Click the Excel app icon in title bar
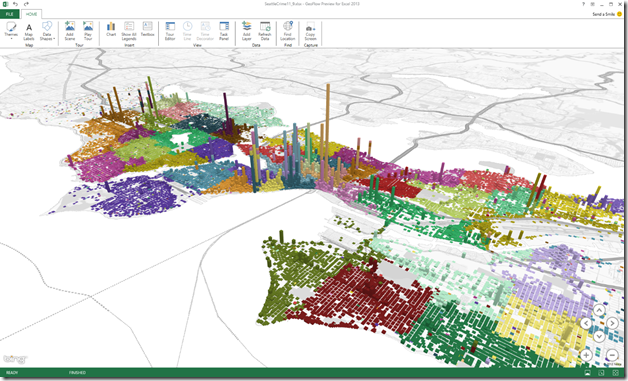628x381 pixels. pyautogui.click(x=4, y=4)
